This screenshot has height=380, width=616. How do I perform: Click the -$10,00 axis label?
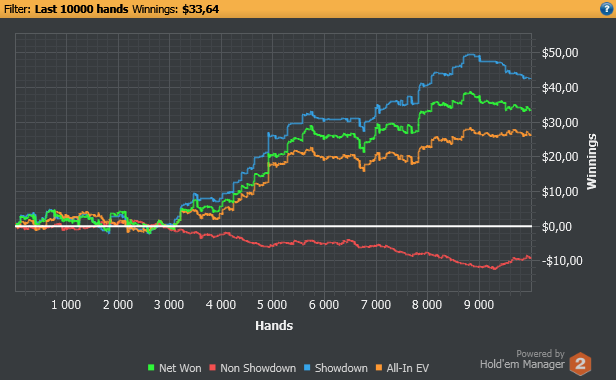coord(562,261)
